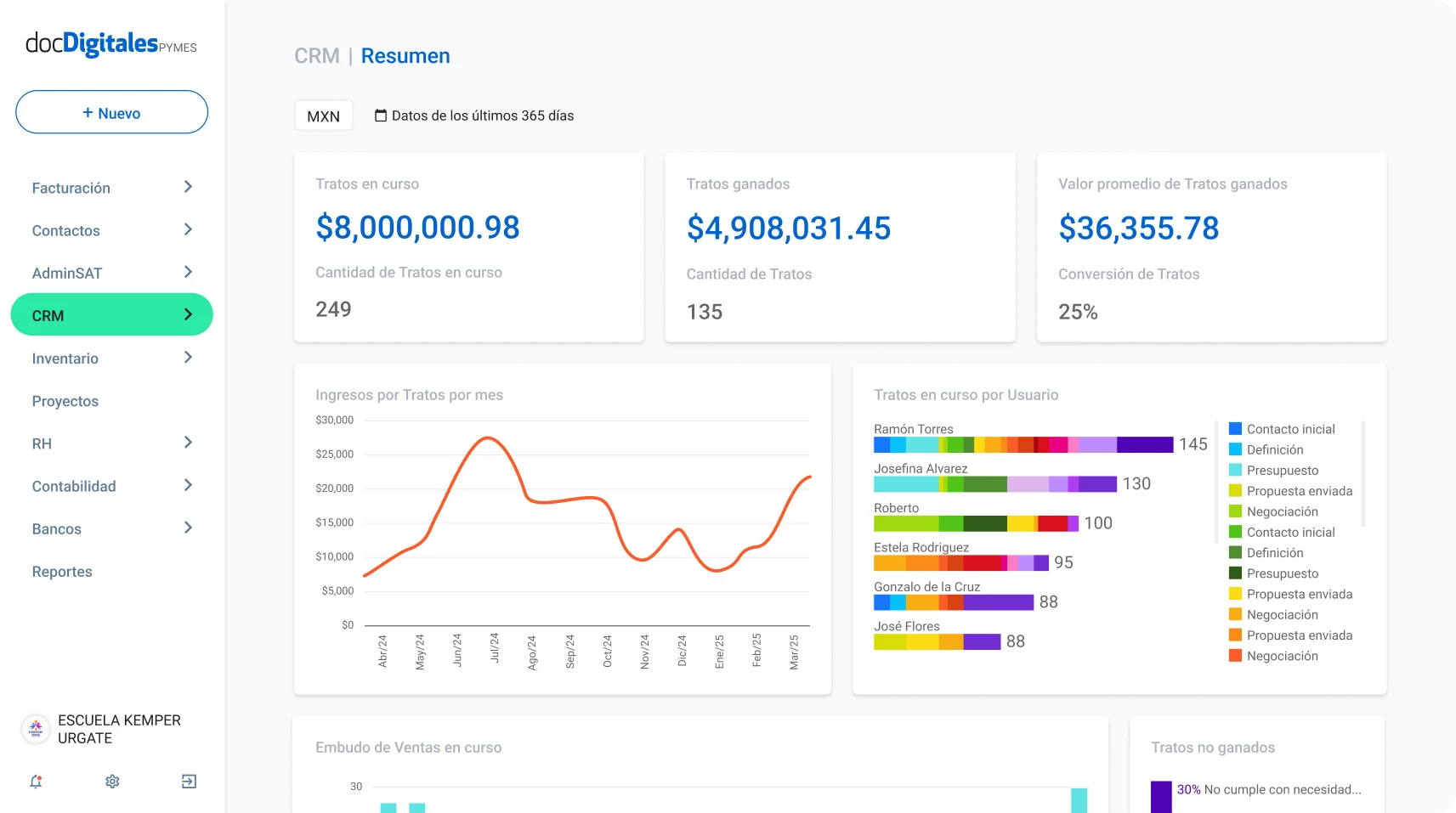Screen dimensions: 1456x813
Task: Click the $8,000,000.98 Tratos en curso value
Action: [x=417, y=227]
